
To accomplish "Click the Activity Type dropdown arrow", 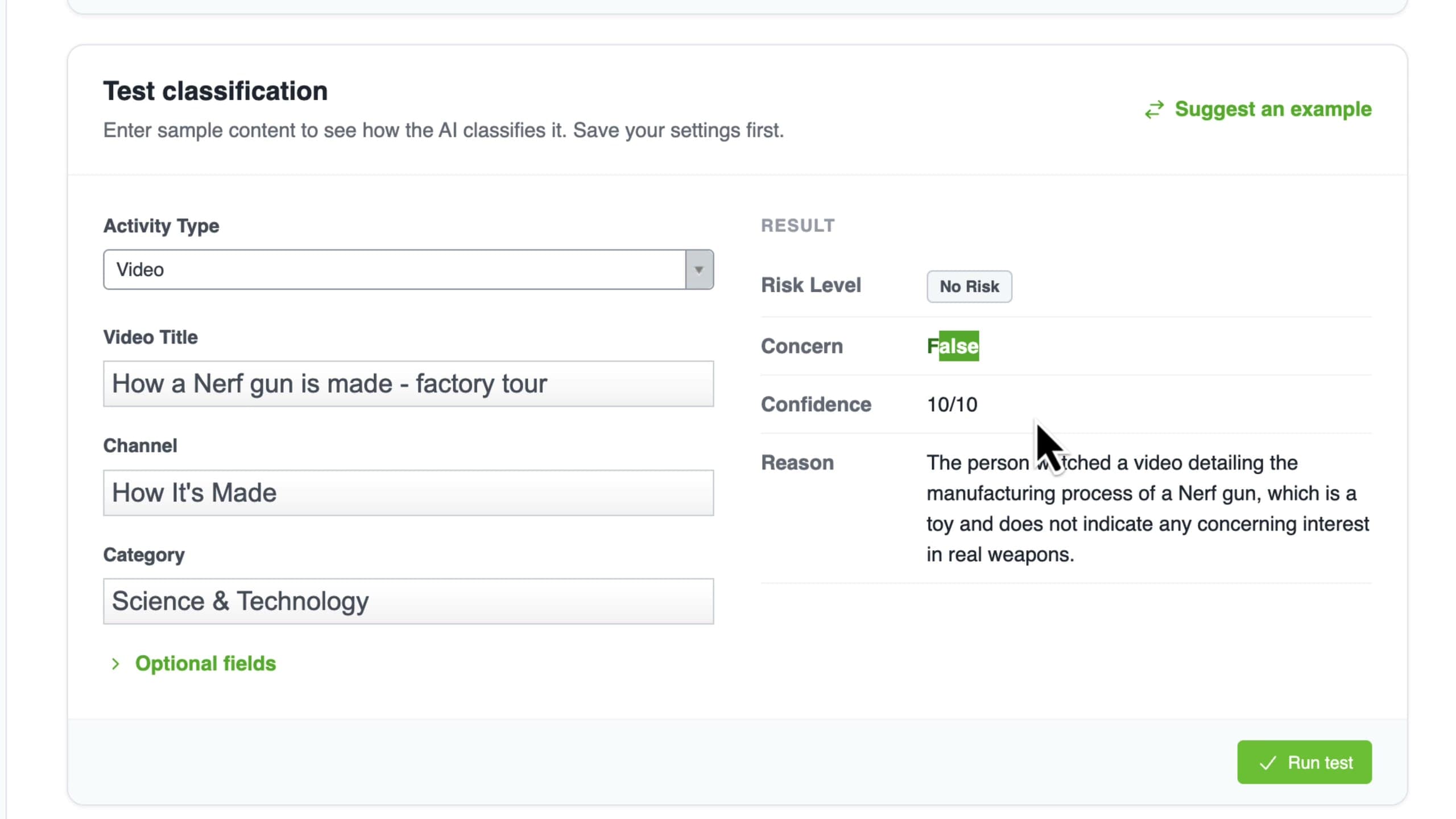I will [x=699, y=270].
